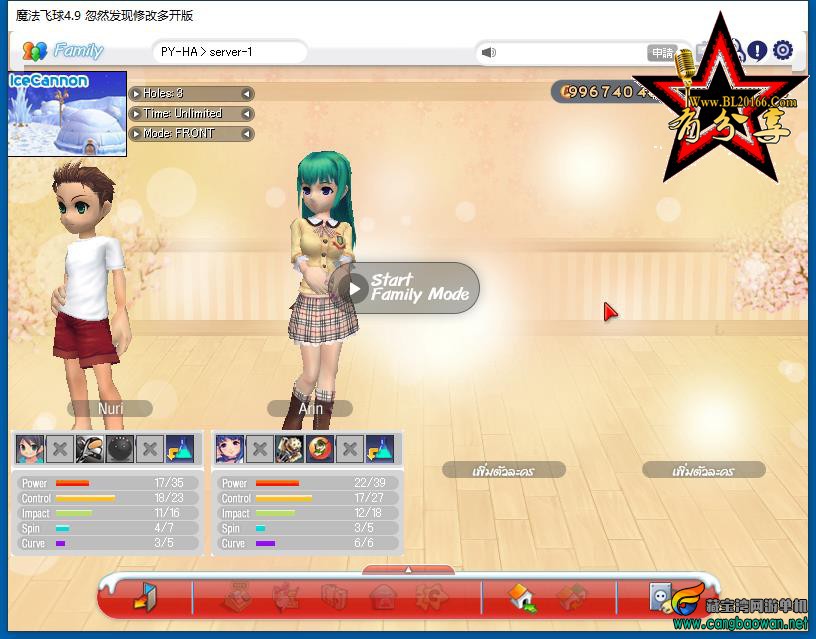
Task: Click the empty slot beside Arin's portrait
Action: (260, 449)
